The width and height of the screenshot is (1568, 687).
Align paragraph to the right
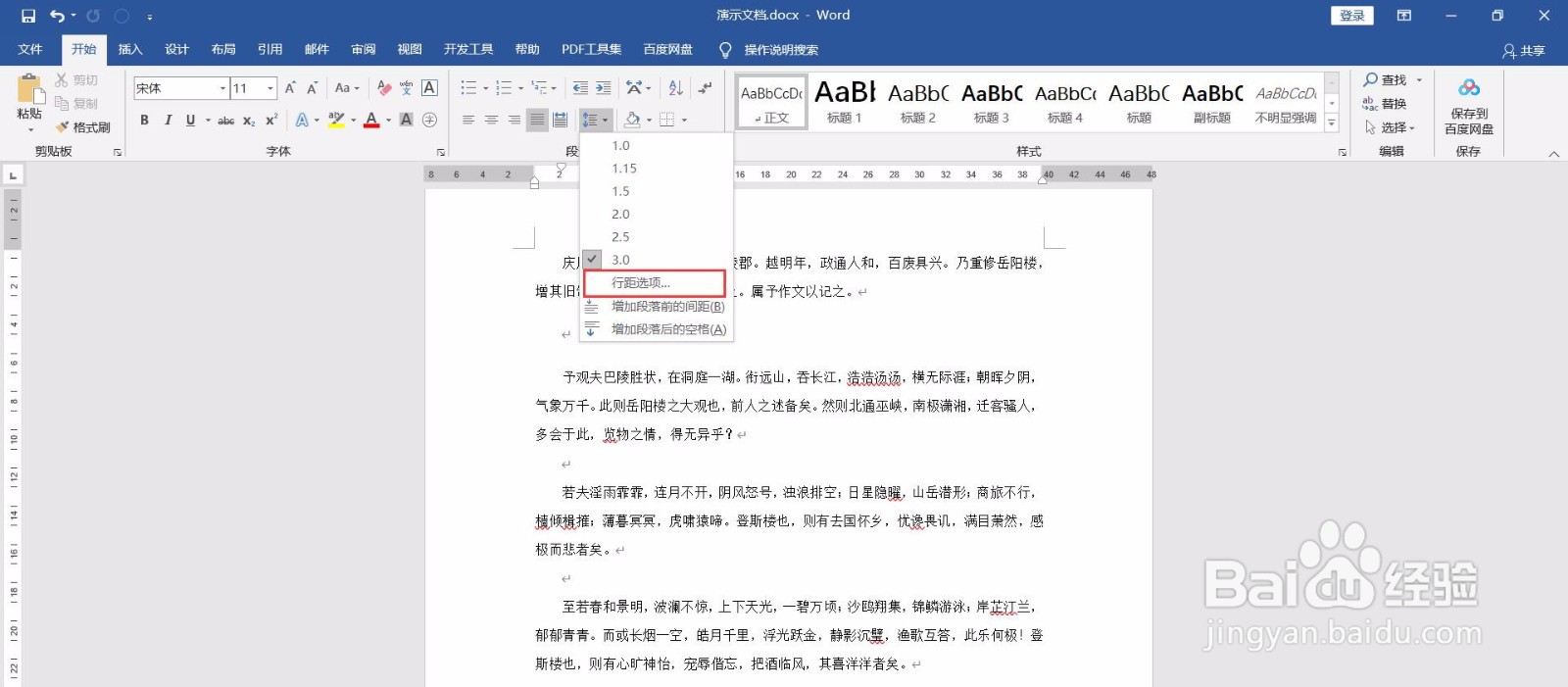pyautogui.click(x=514, y=120)
